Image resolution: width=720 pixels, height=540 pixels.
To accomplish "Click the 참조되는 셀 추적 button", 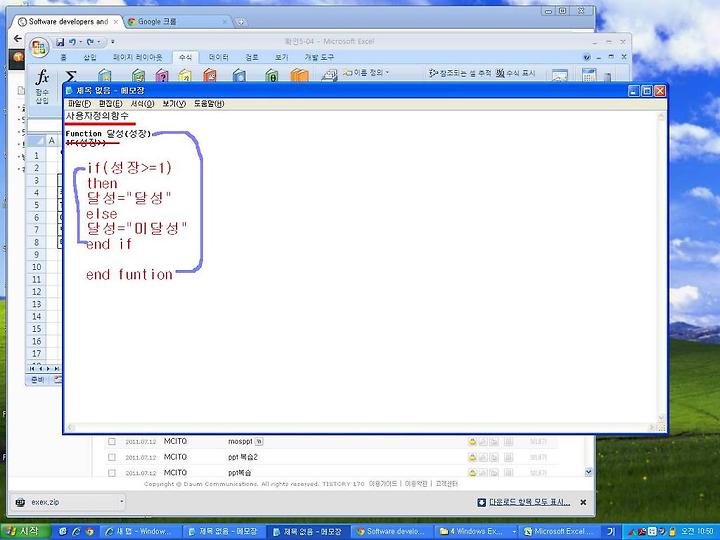I will (460, 73).
